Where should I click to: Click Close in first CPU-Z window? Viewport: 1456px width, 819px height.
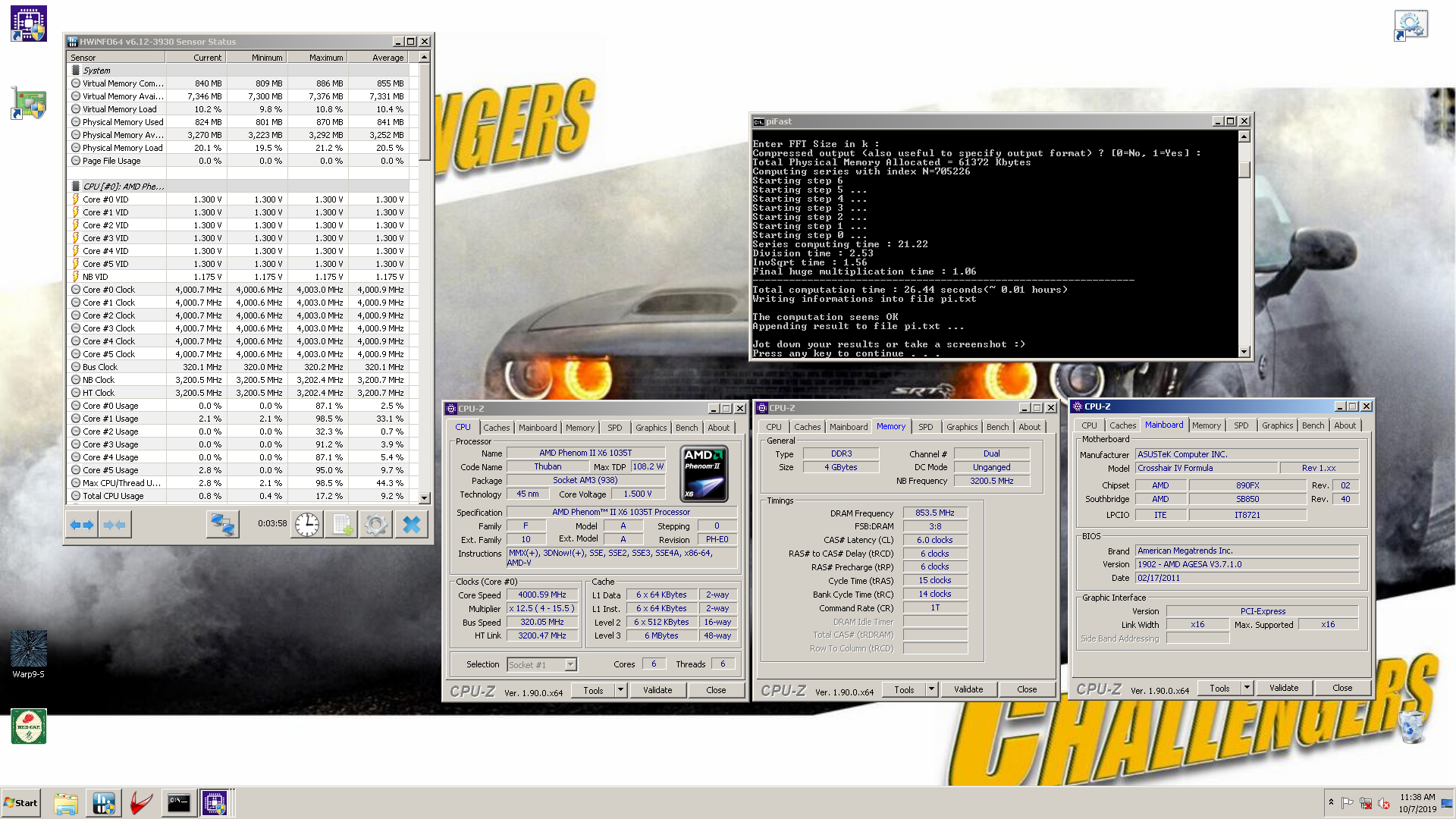click(x=716, y=690)
